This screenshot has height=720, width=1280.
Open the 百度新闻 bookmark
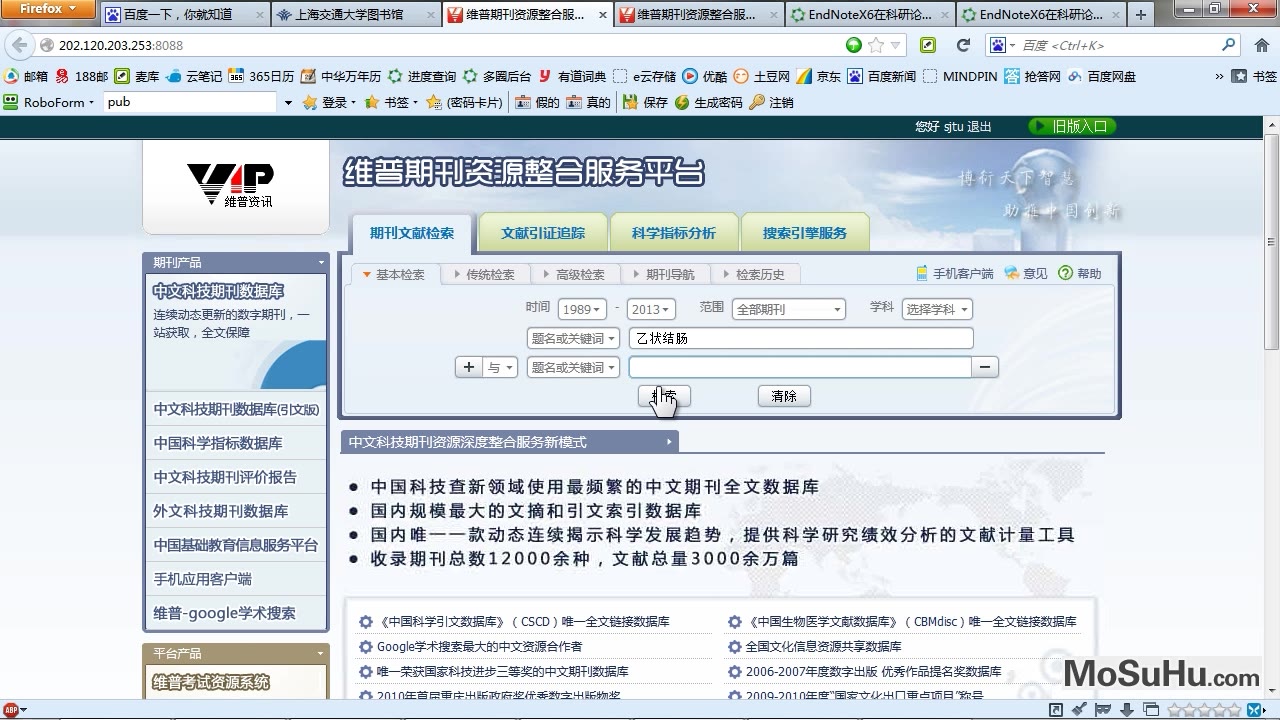click(x=882, y=76)
